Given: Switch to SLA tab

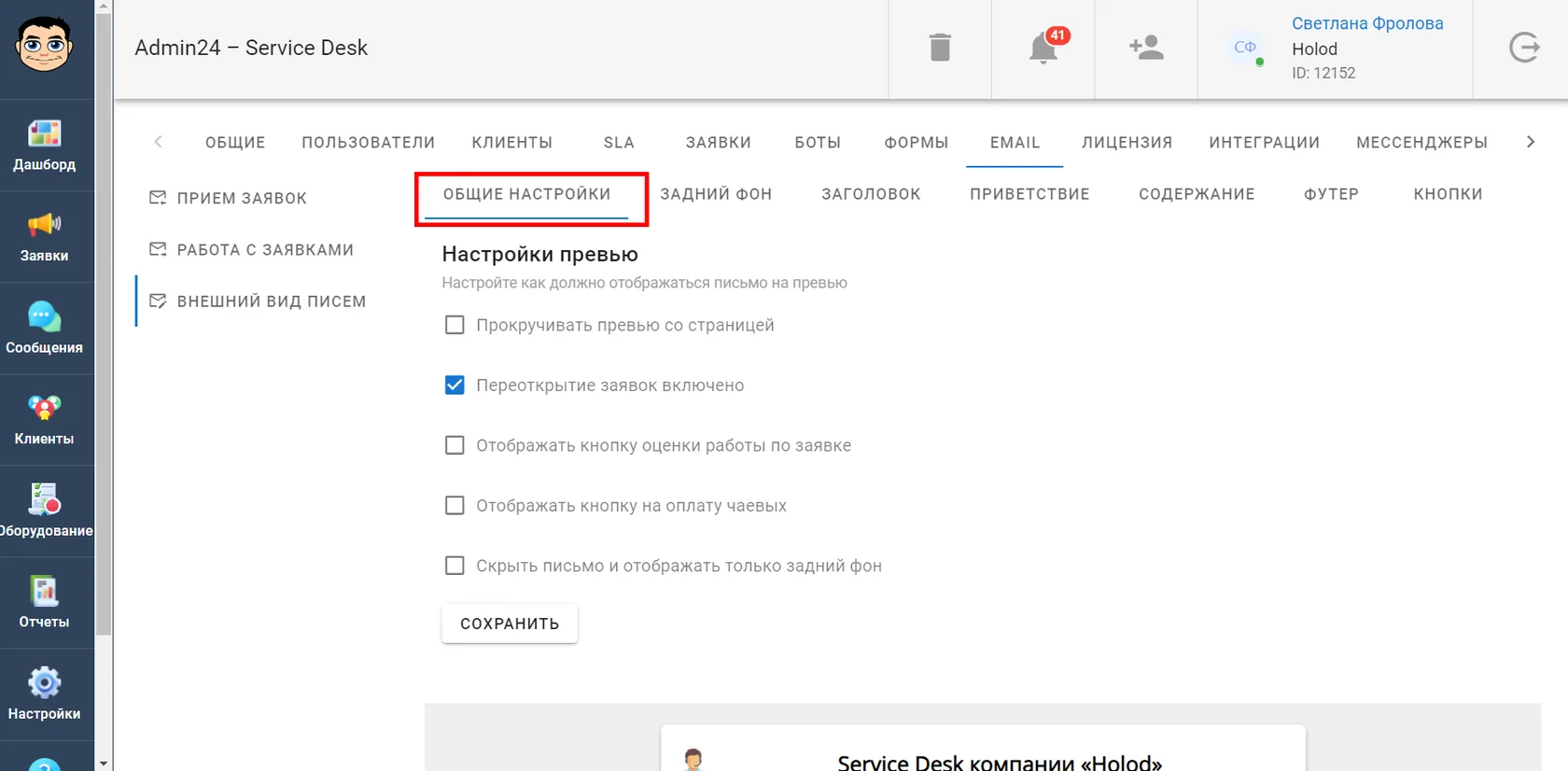Looking at the screenshot, I should 619,143.
